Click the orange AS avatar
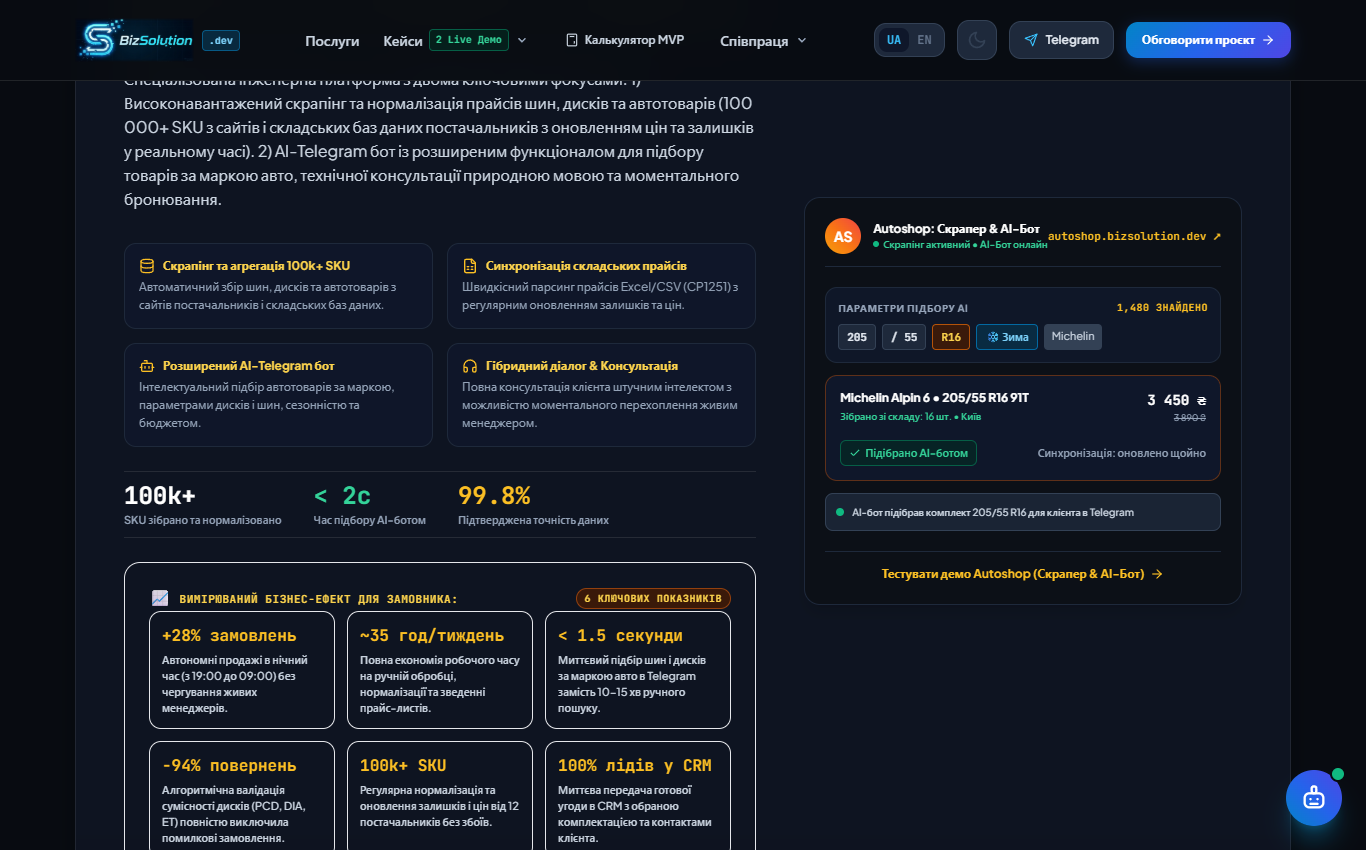The image size is (1366, 850). pyautogui.click(x=843, y=236)
